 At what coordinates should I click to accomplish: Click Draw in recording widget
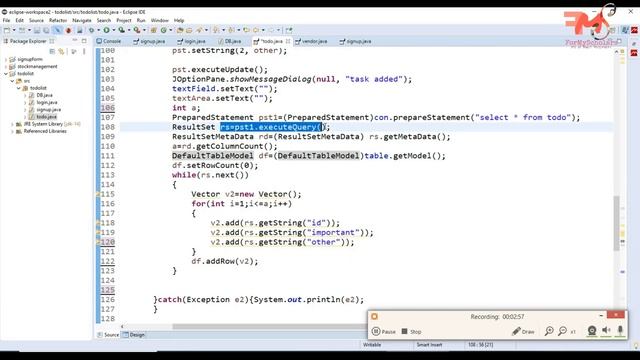click(x=523, y=331)
